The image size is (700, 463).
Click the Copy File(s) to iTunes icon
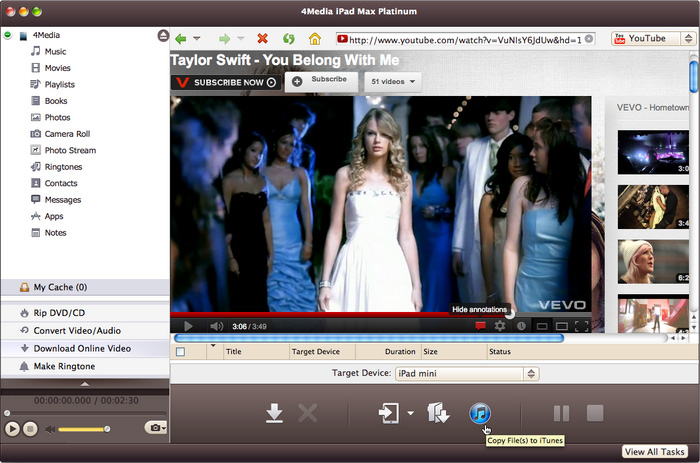coord(479,413)
